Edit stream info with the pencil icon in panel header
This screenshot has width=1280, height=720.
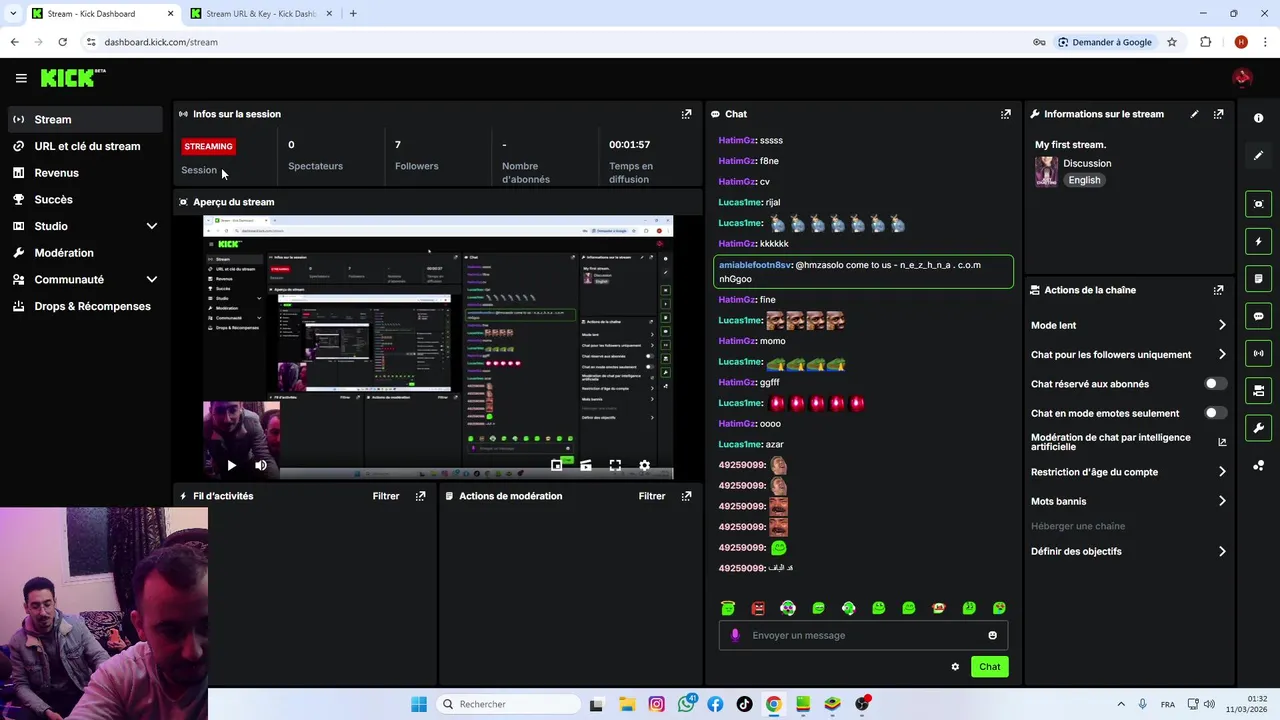click(1194, 114)
